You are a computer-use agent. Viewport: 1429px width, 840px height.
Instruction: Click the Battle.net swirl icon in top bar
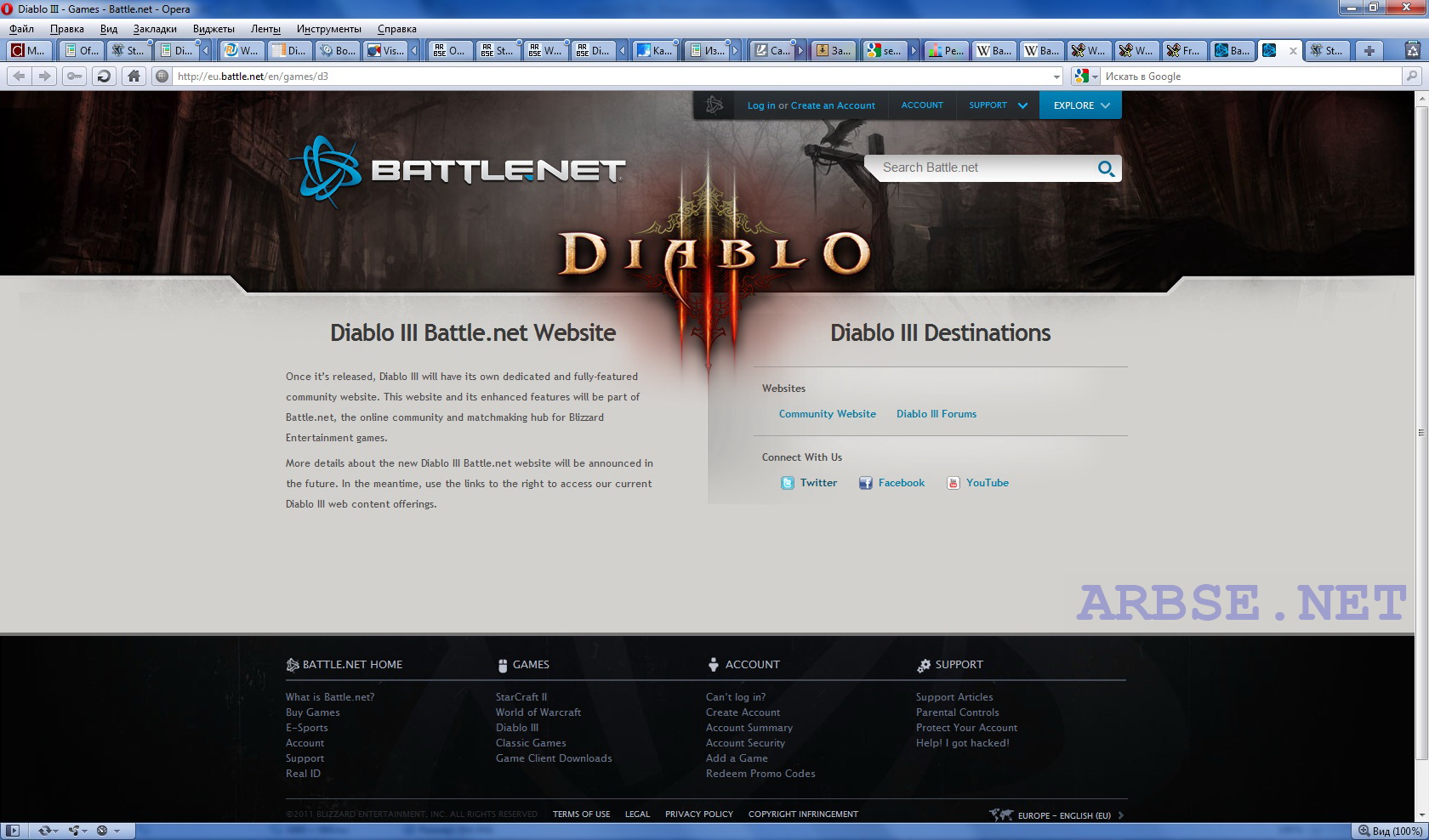(714, 105)
